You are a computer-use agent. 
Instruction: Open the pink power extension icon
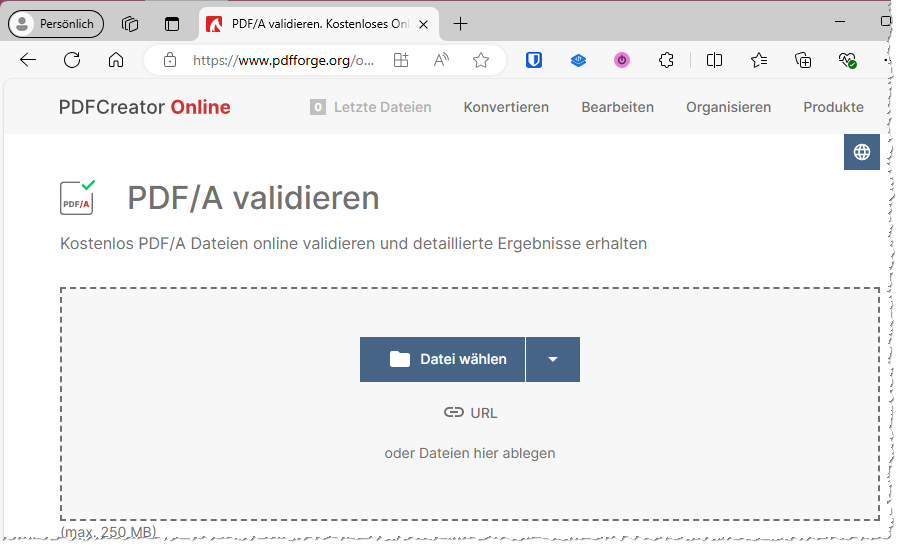pos(622,60)
